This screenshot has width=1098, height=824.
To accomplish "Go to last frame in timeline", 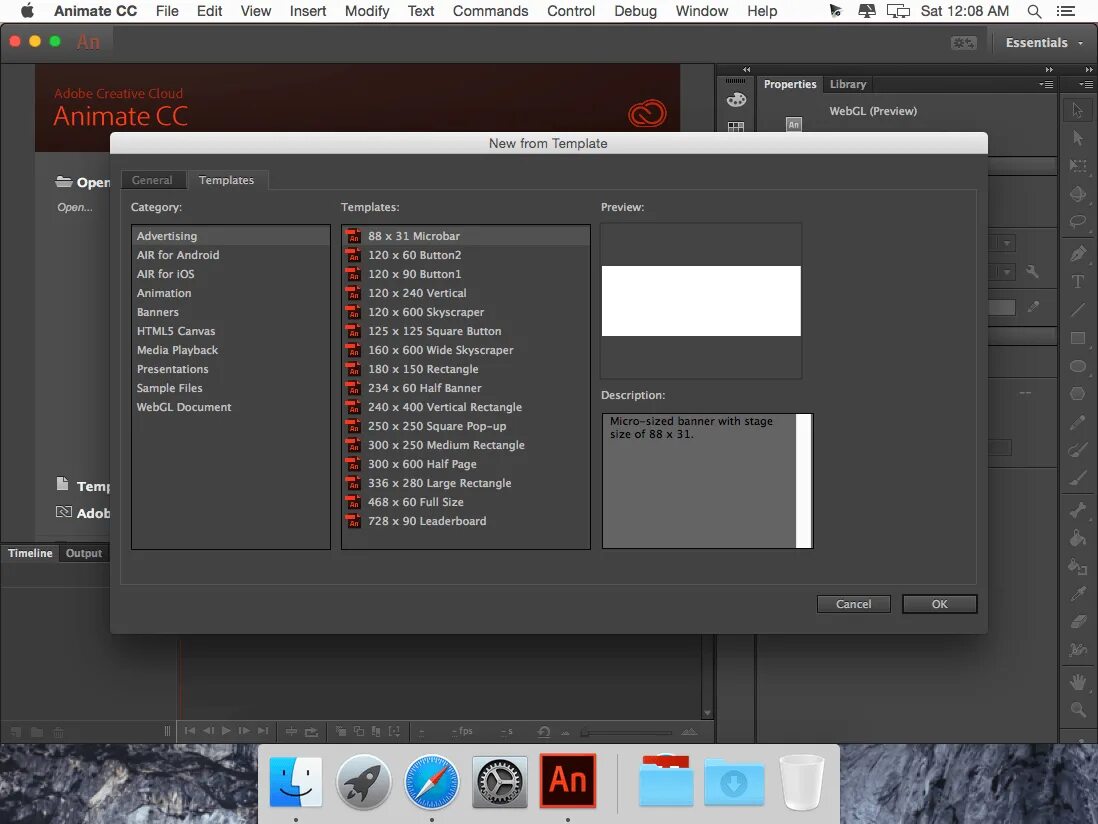I will point(263,731).
